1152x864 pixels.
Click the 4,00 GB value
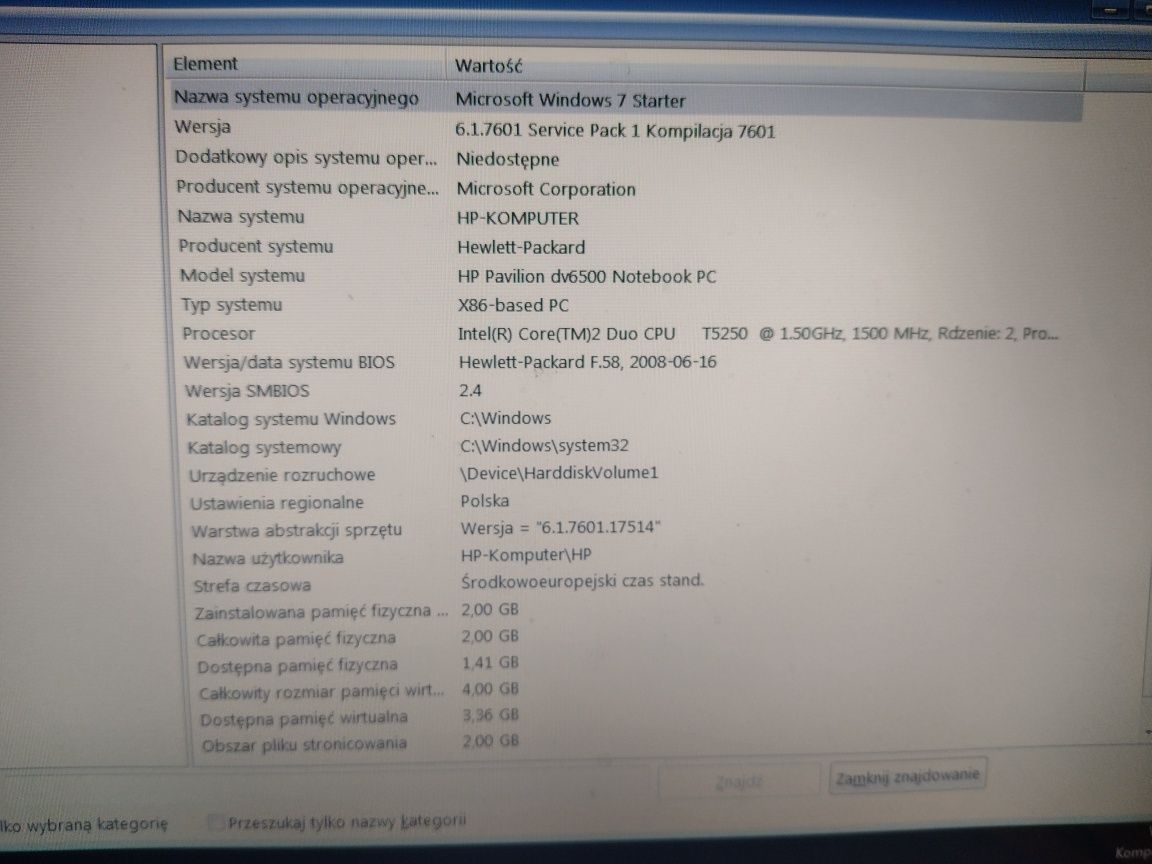tap(490, 689)
